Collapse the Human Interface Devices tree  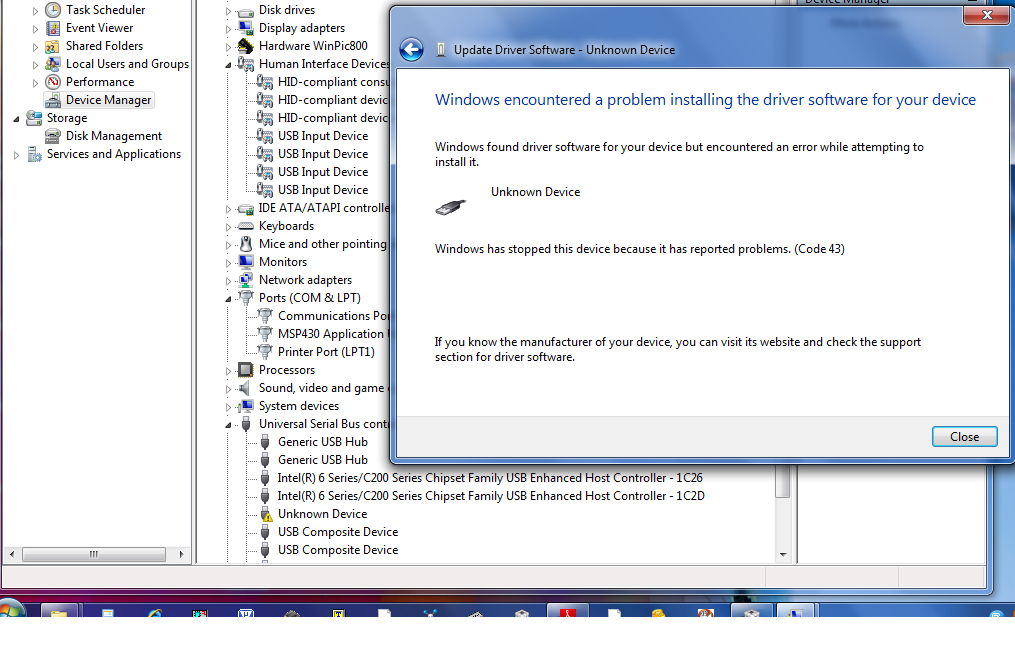226,63
